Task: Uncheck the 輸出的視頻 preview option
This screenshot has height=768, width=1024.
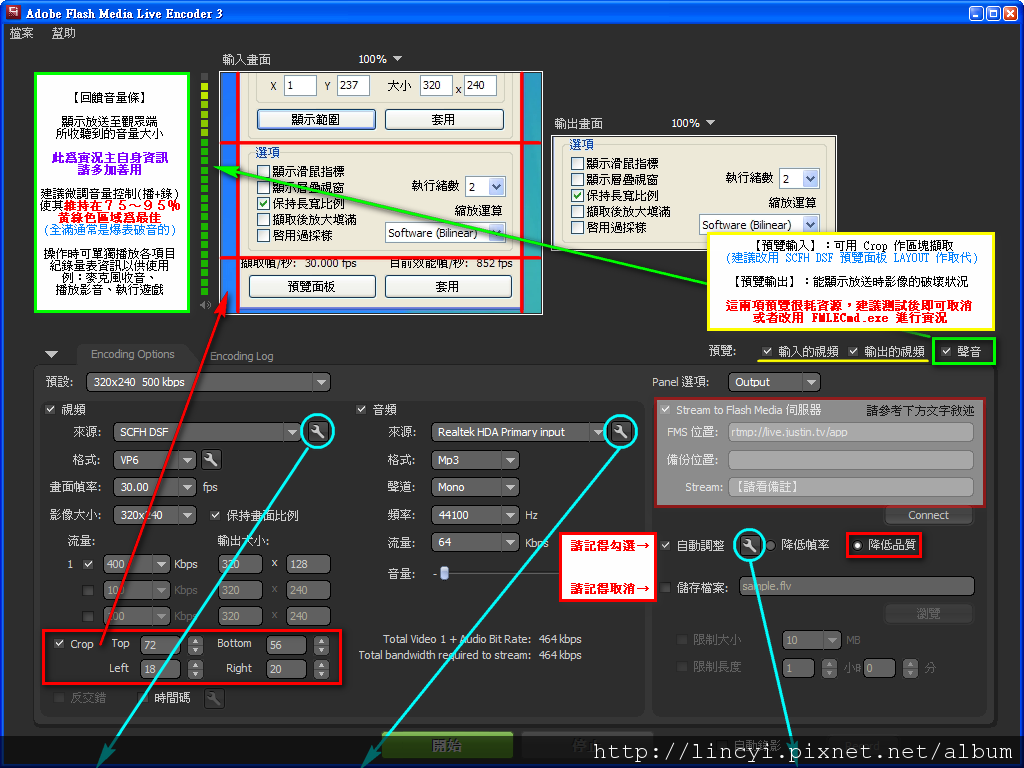Action: (x=853, y=351)
